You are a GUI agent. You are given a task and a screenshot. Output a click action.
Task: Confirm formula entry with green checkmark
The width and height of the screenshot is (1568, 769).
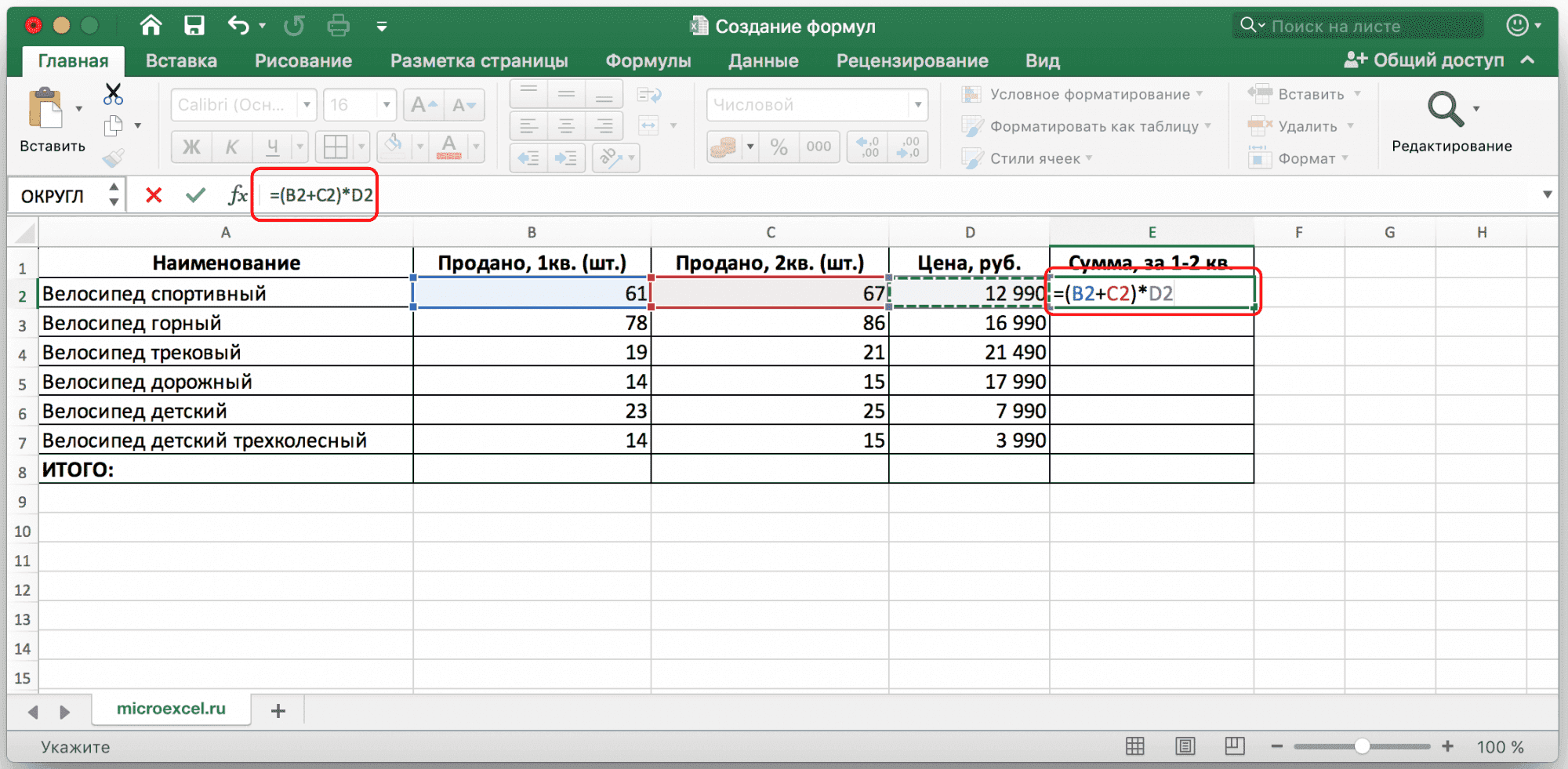click(x=195, y=195)
